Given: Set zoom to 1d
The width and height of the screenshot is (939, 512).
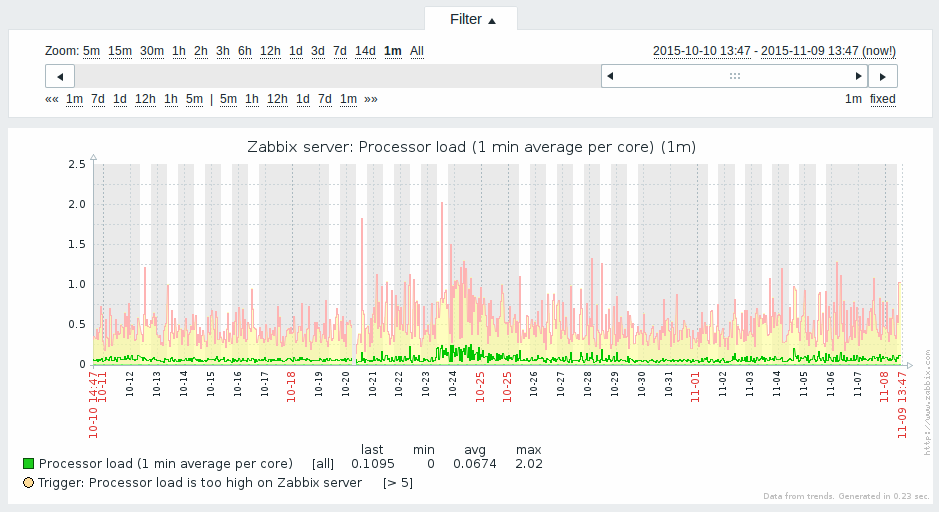Looking at the screenshot, I should (x=296, y=51).
